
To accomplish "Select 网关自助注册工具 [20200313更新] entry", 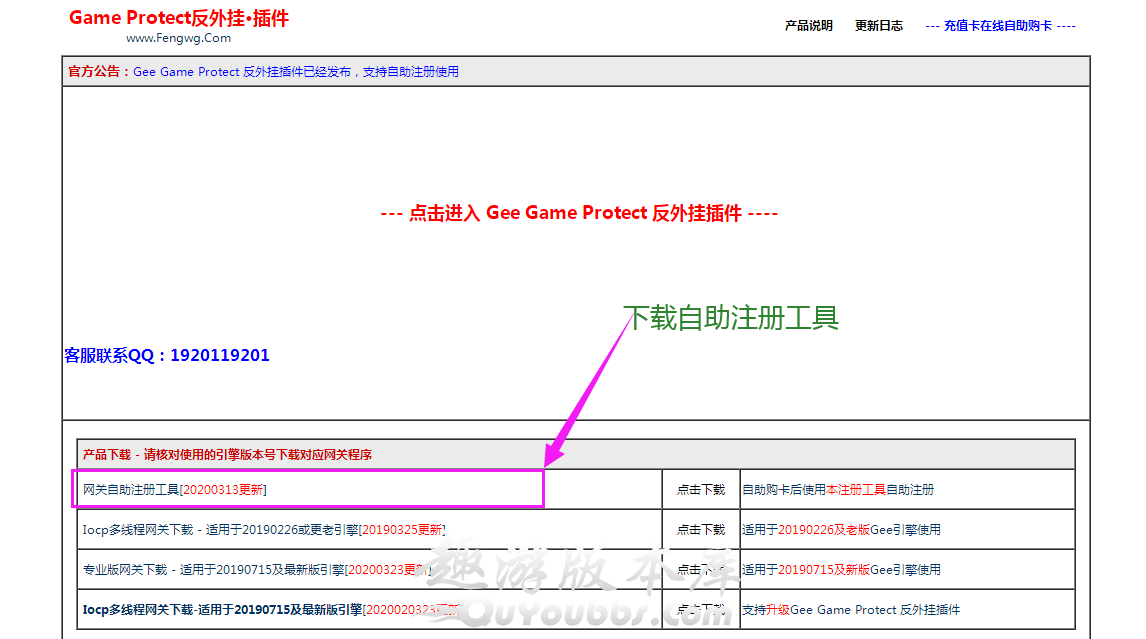I will [x=174, y=490].
